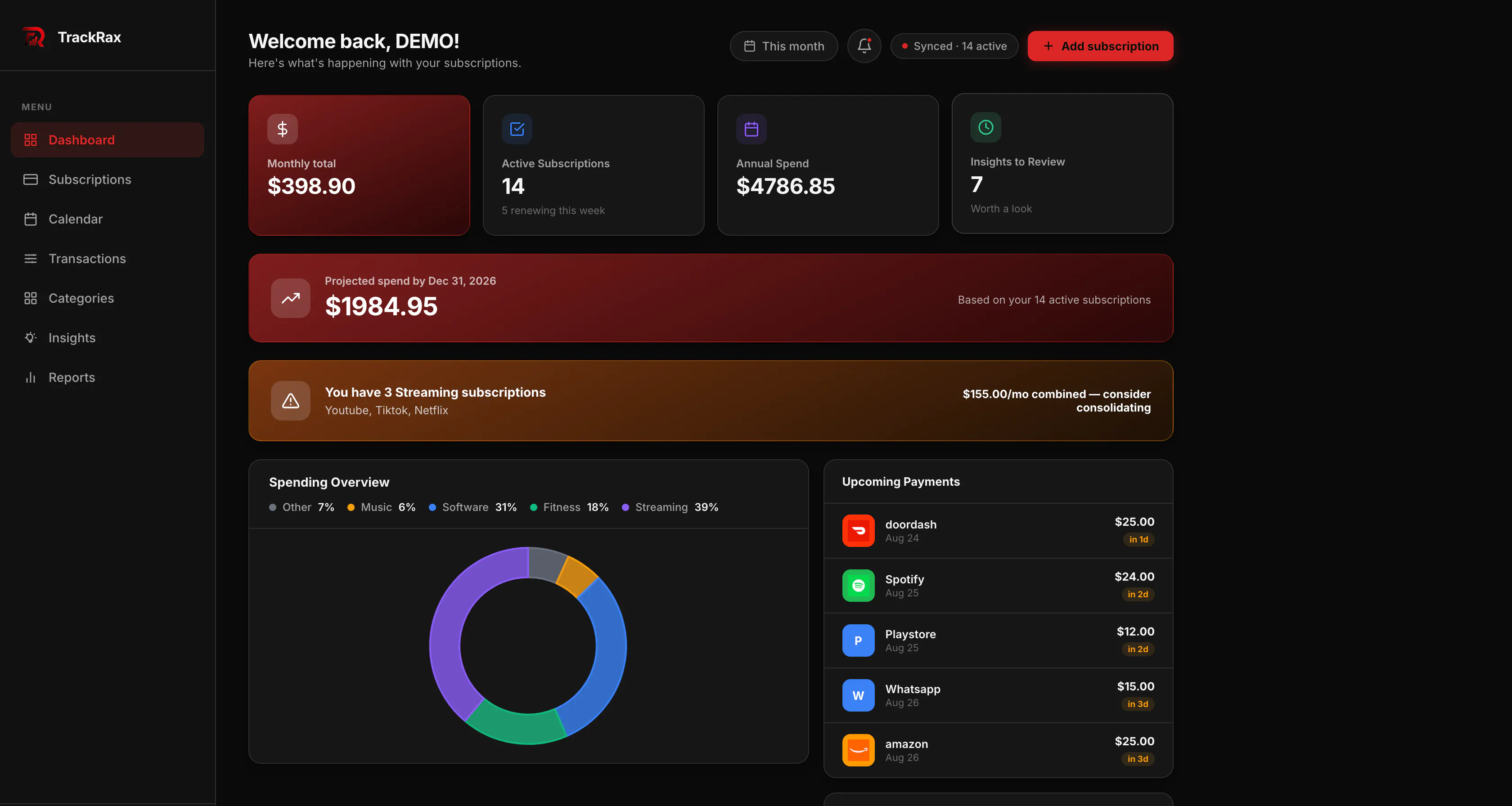The image size is (1512, 806).
Task: Click the calendar icon on Annual Spend card
Action: (x=751, y=129)
